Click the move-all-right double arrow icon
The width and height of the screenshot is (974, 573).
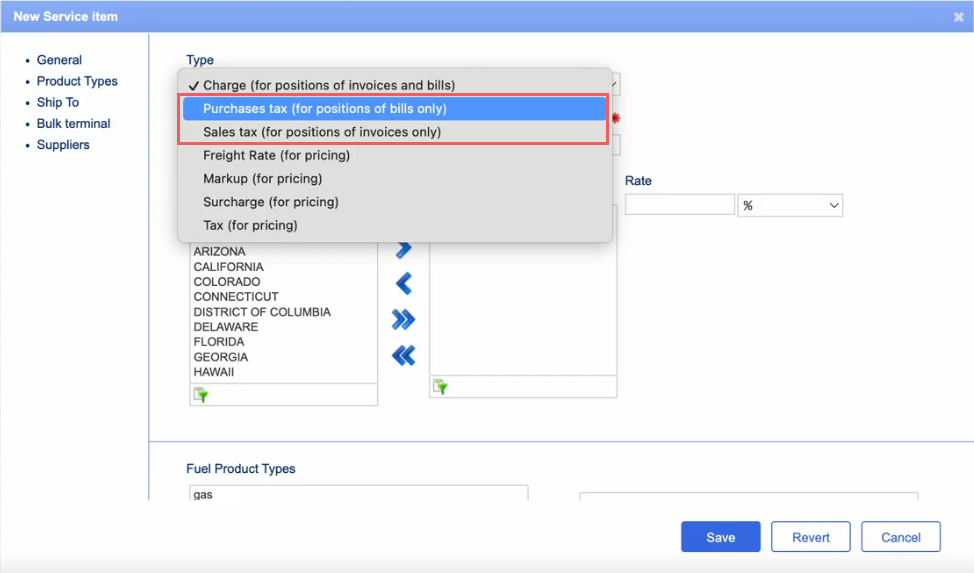404,320
